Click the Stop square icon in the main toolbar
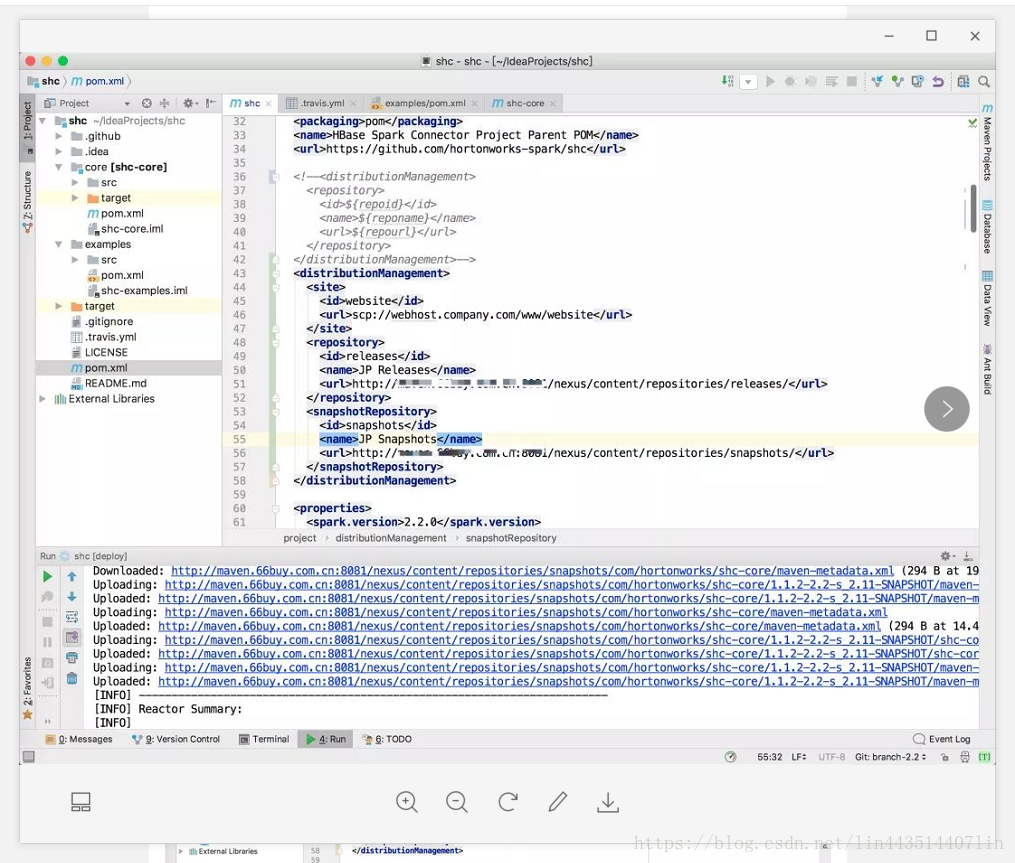 852,81
